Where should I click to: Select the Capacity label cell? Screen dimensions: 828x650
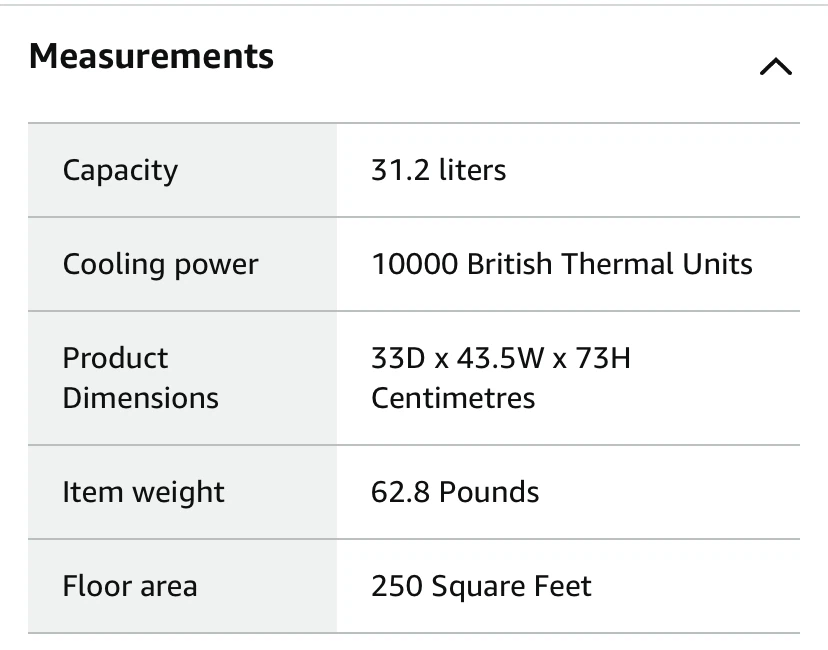pos(182,170)
